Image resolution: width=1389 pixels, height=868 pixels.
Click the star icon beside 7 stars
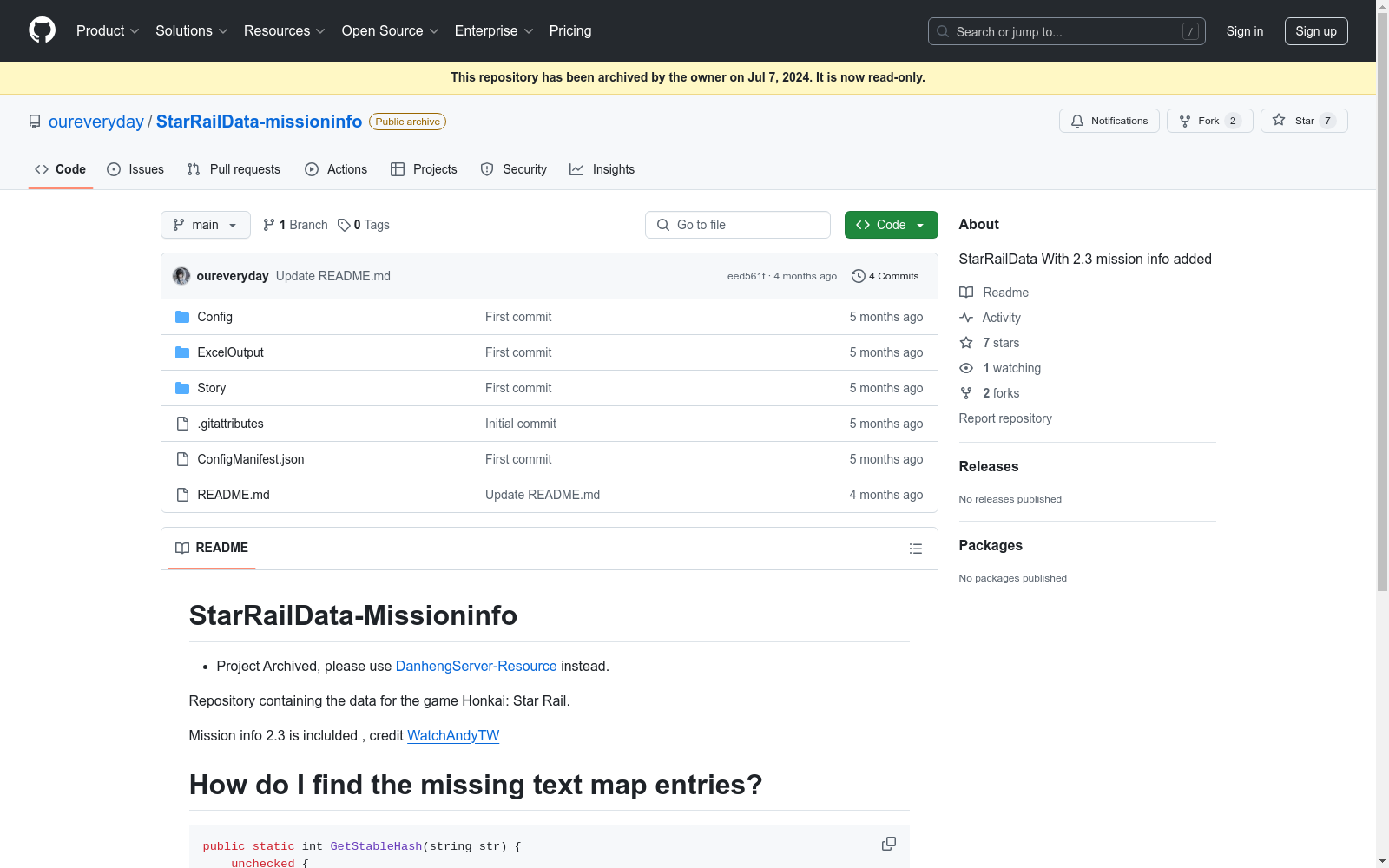point(966,343)
